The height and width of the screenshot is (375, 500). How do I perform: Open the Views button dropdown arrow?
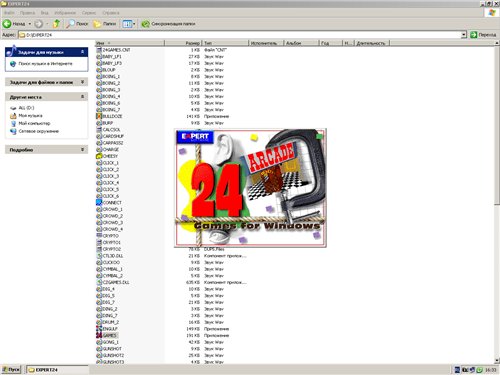(x=134, y=24)
